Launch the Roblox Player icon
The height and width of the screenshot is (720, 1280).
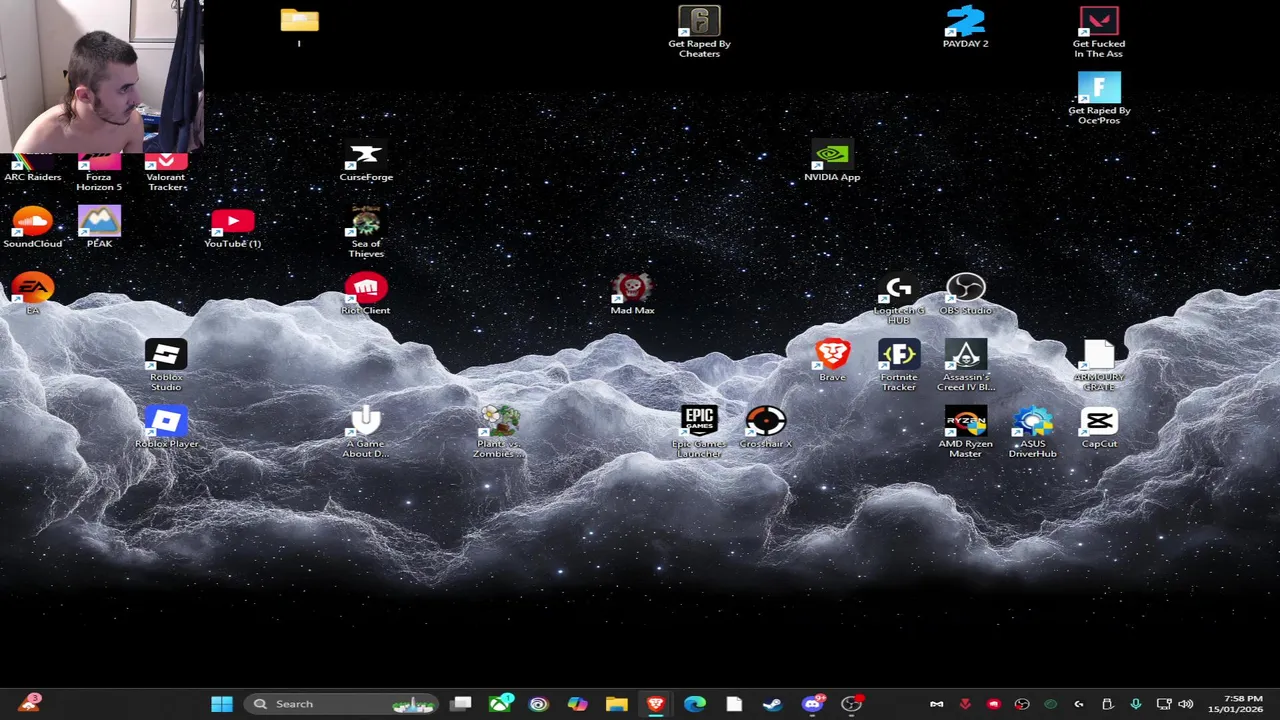[166, 428]
